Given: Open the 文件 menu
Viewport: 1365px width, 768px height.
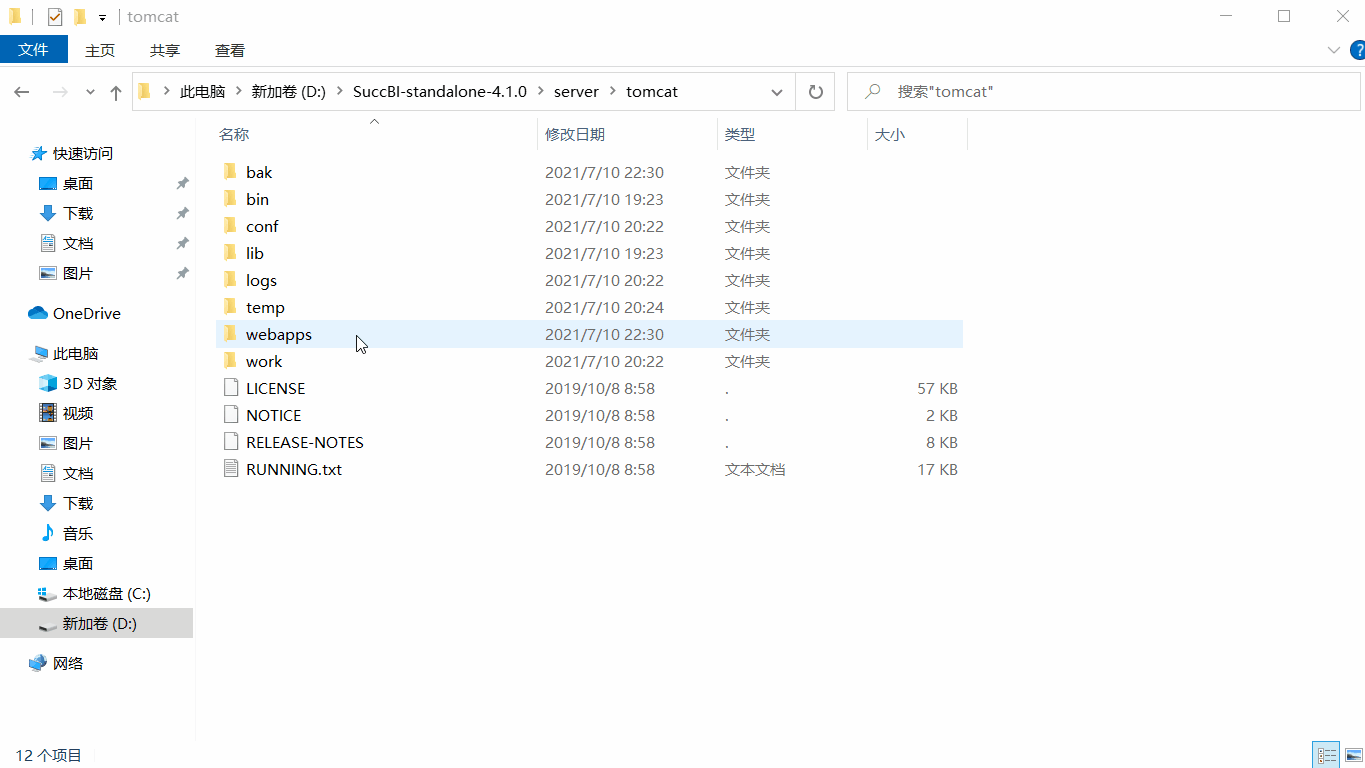Looking at the screenshot, I should click(x=34, y=49).
